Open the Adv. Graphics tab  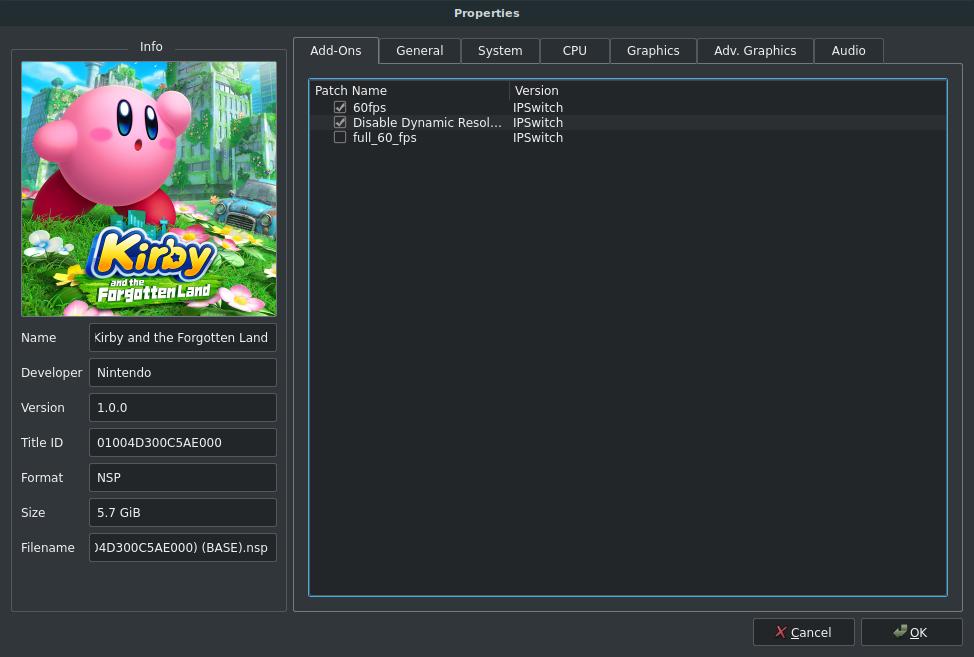click(755, 51)
